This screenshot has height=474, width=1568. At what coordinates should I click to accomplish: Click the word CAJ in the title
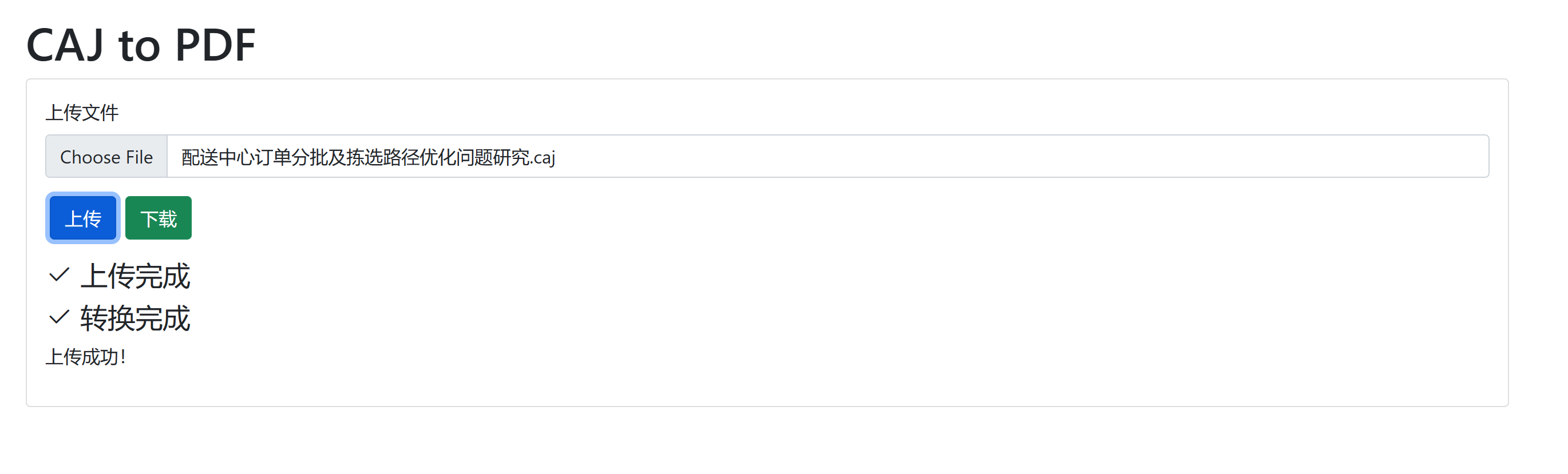point(65,45)
